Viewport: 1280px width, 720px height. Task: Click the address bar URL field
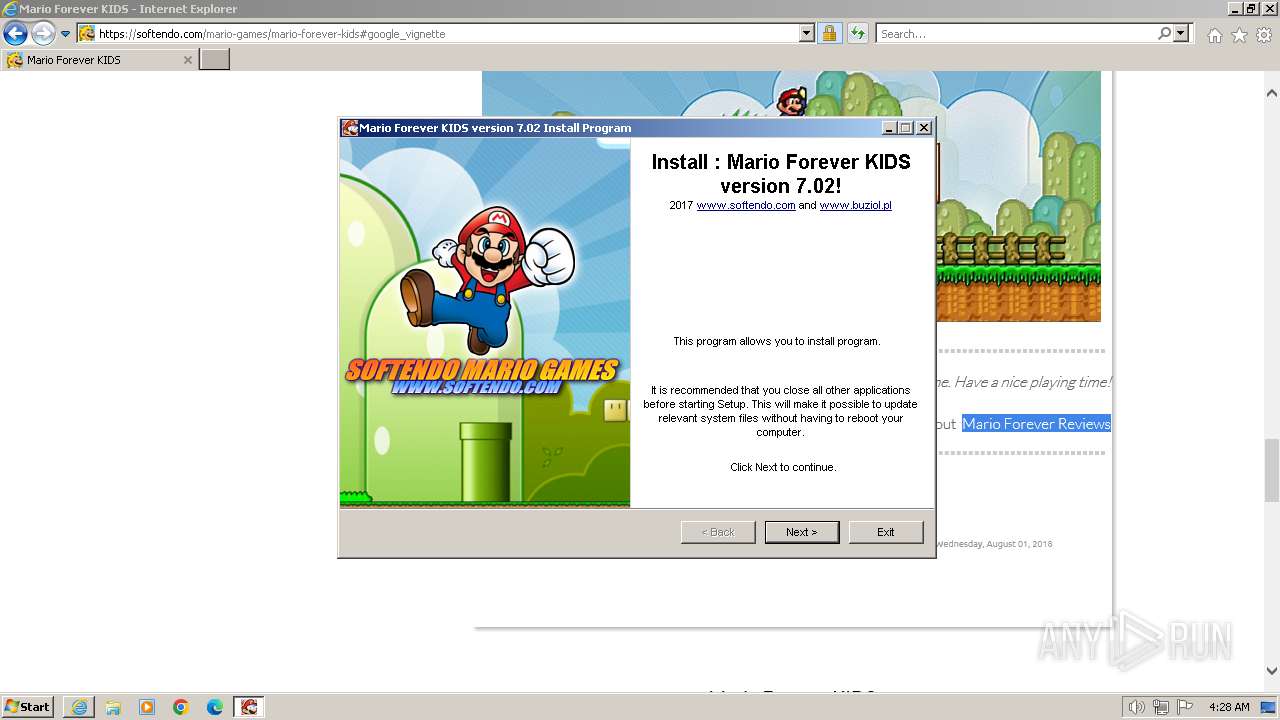coord(448,33)
